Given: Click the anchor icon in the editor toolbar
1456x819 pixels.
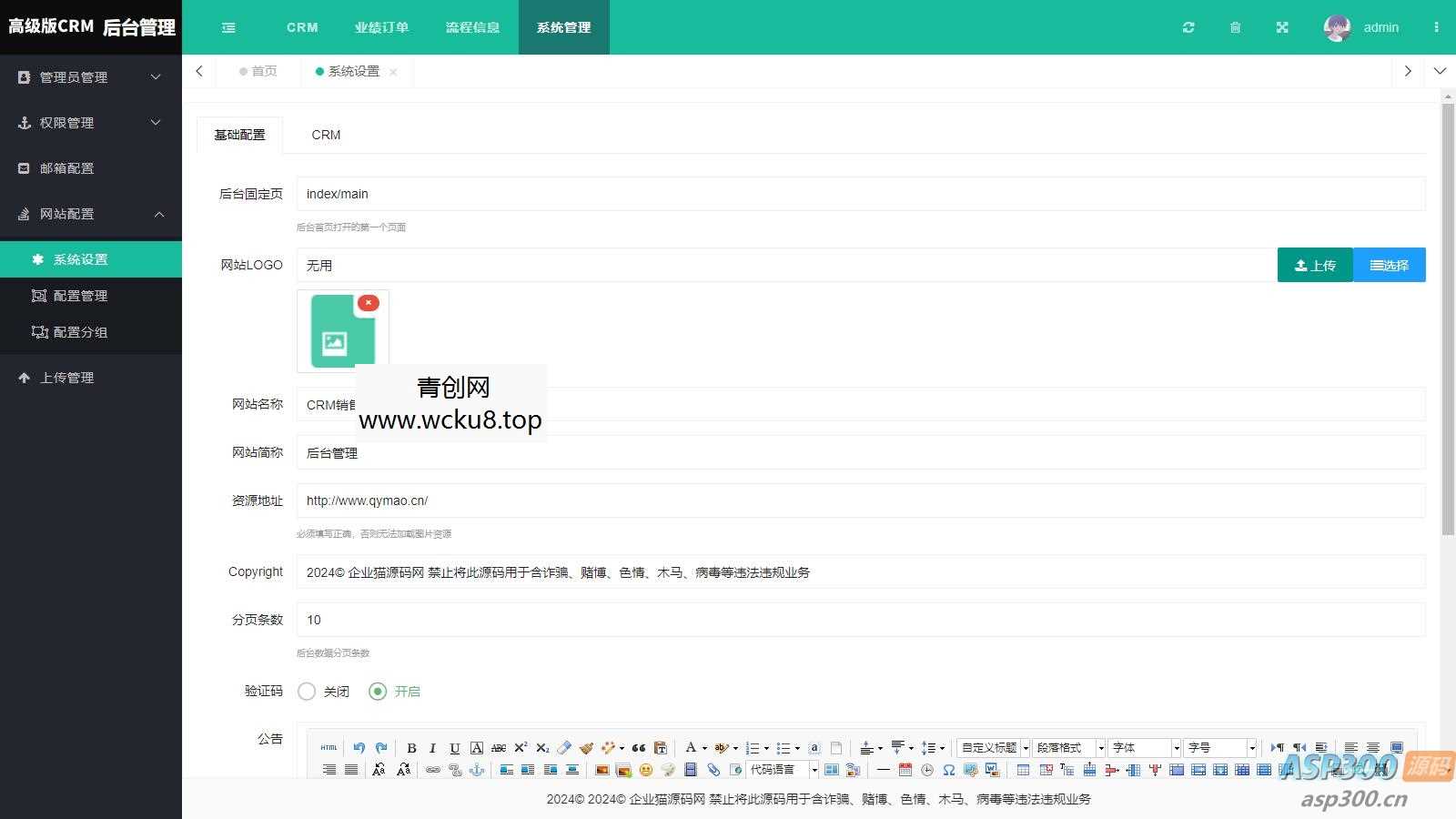Looking at the screenshot, I should (x=477, y=770).
